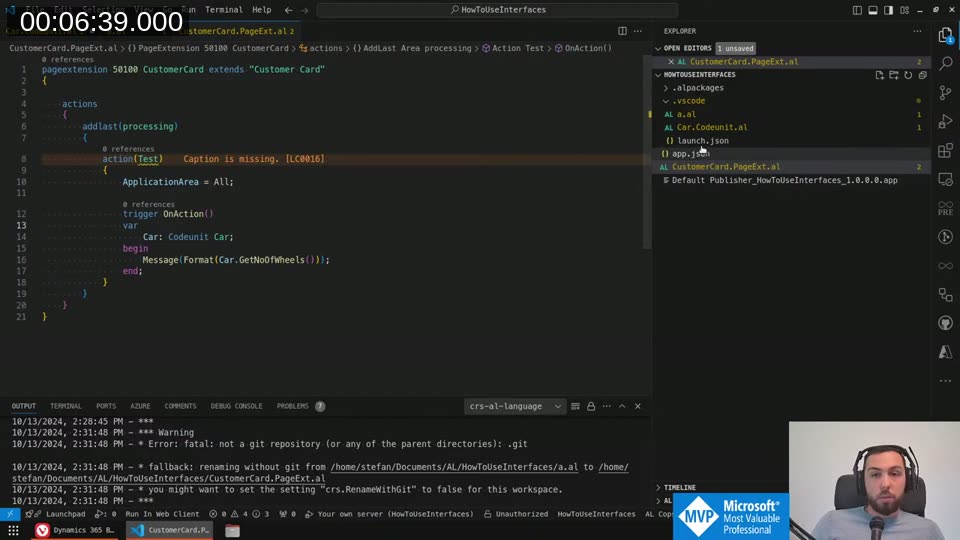
Task: Expand the .alpackages folder
Action: point(697,88)
